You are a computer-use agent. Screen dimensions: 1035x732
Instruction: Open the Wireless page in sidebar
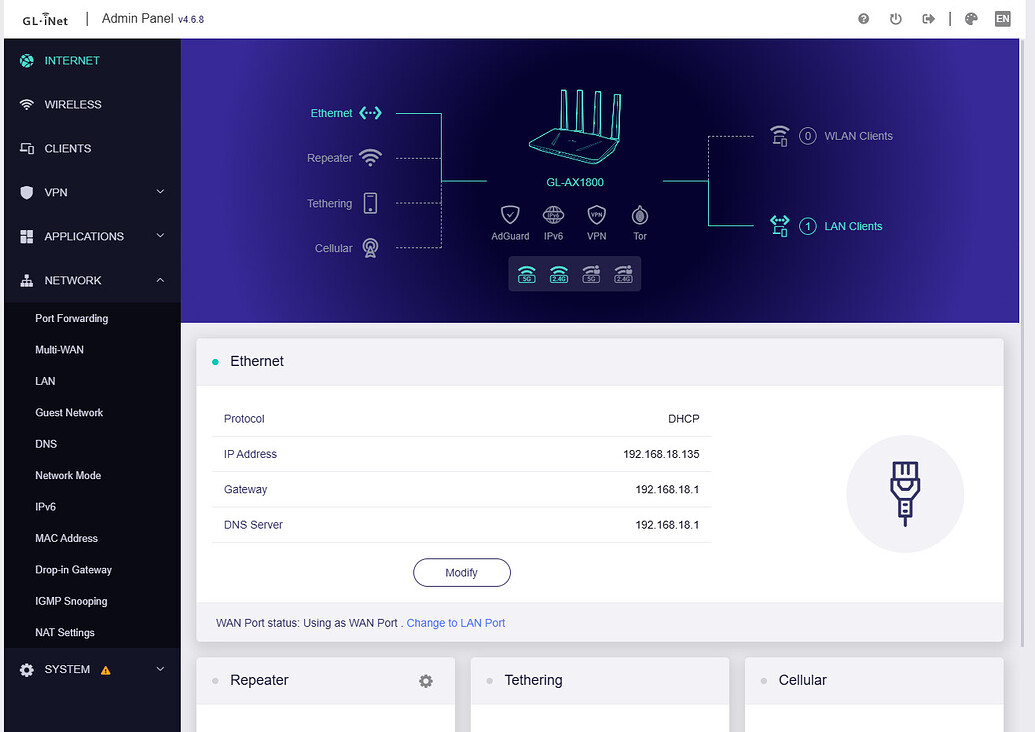point(92,104)
